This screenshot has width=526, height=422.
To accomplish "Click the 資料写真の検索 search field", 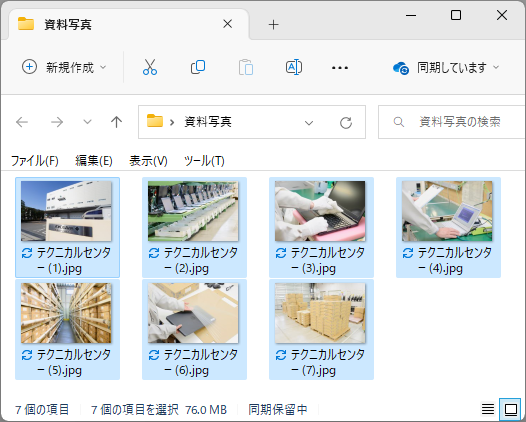I will pyautogui.click(x=452, y=122).
